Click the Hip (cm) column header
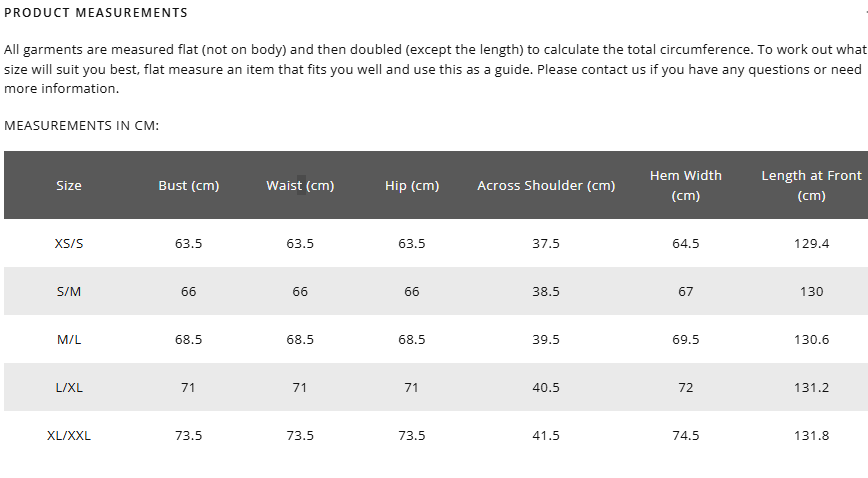 [412, 186]
